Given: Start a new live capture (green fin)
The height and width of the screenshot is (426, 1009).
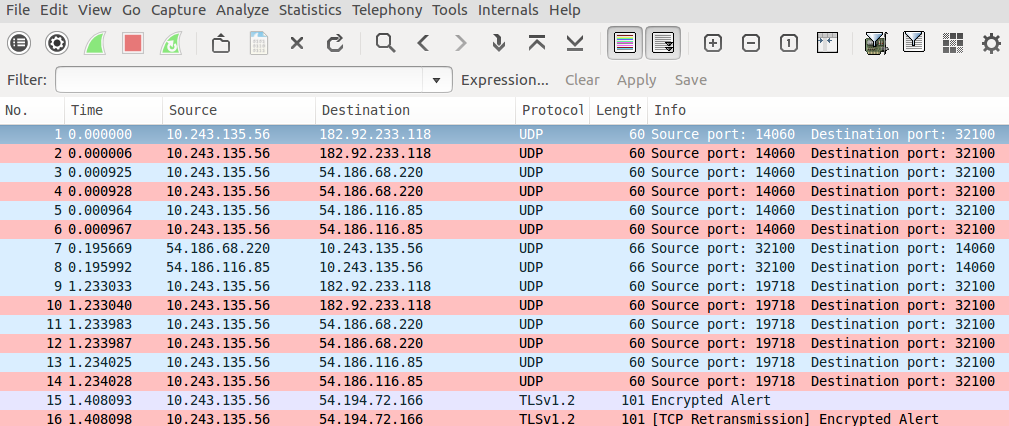Looking at the screenshot, I should (95, 43).
